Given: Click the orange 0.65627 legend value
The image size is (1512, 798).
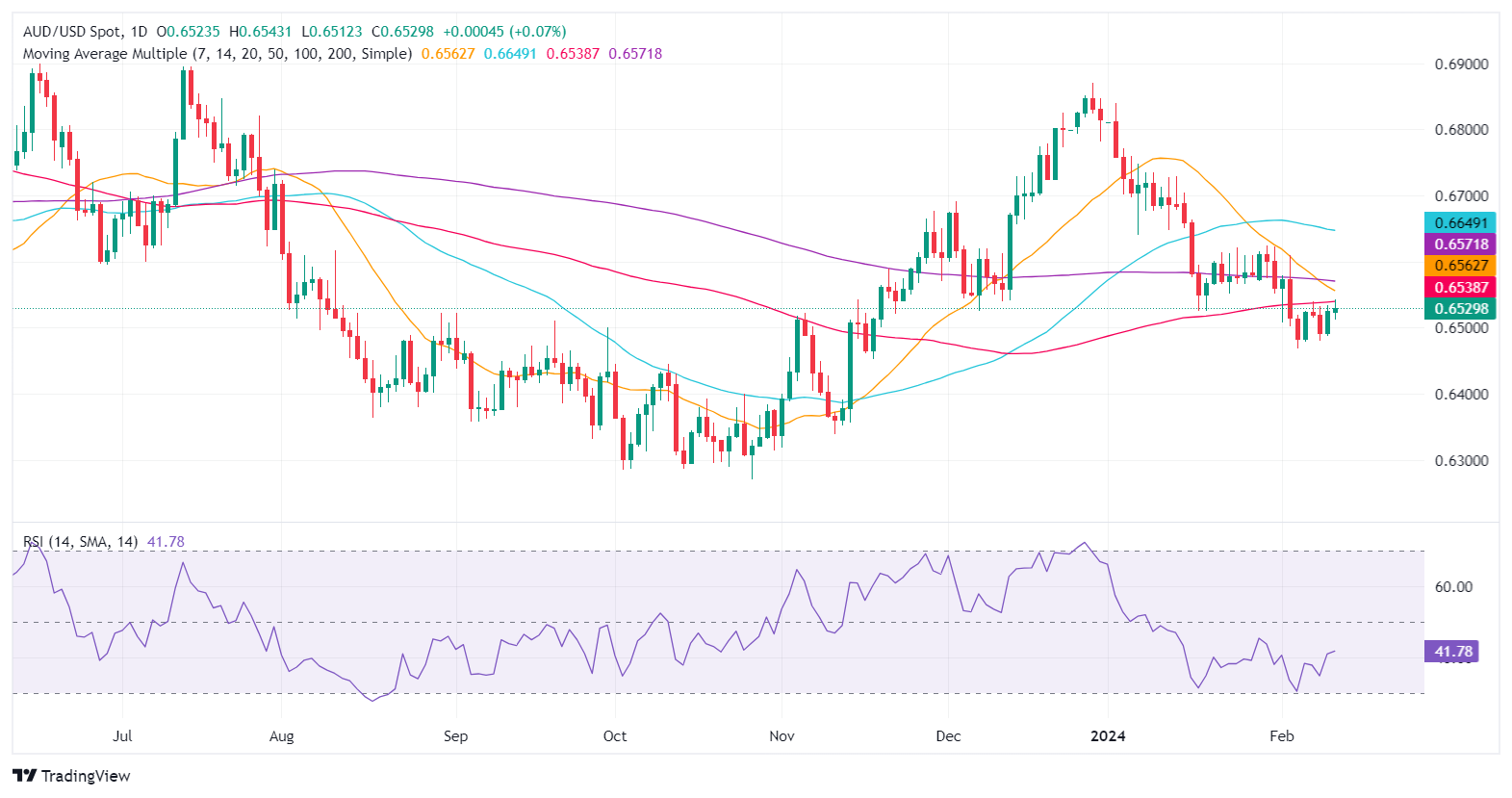Looking at the screenshot, I should coord(448,54).
